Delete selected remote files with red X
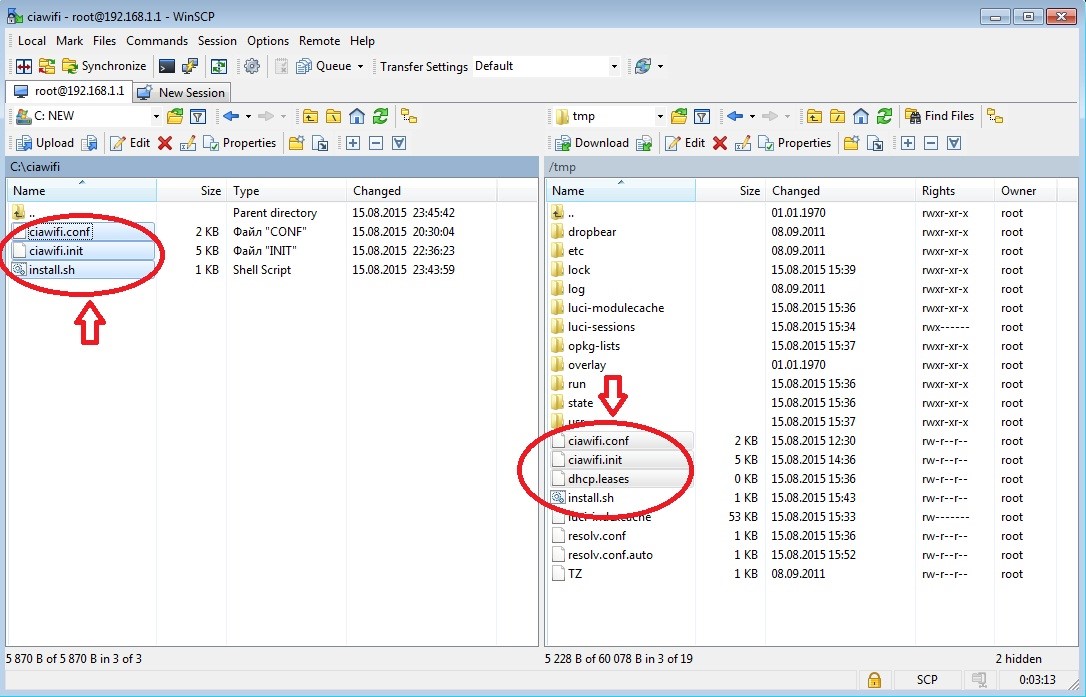The height and width of the screenshot is (697, 1086). pyautogui.click(x=720, y=143)
